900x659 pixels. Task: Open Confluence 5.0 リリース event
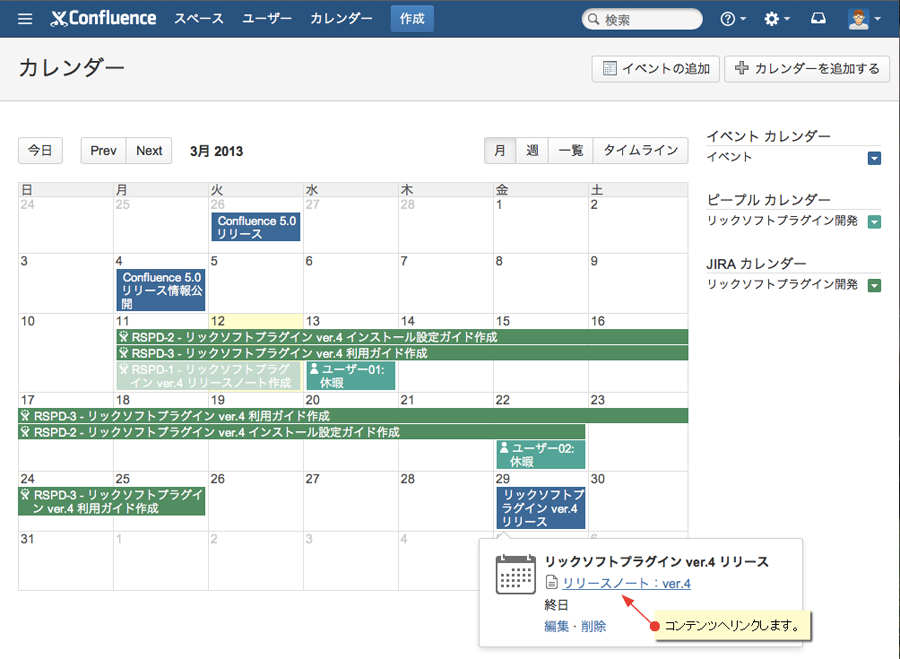[255, 227]
